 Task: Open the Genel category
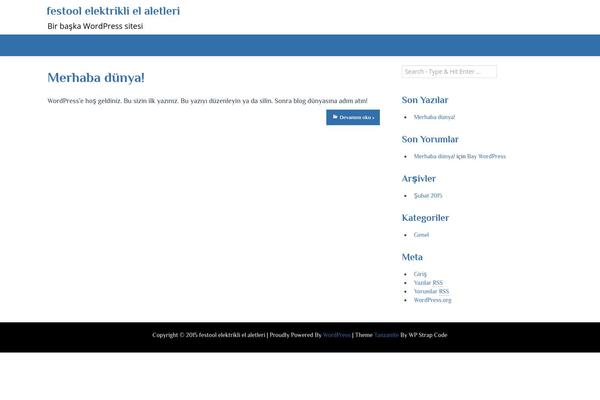pyautogui.click(x=421, y=235)
